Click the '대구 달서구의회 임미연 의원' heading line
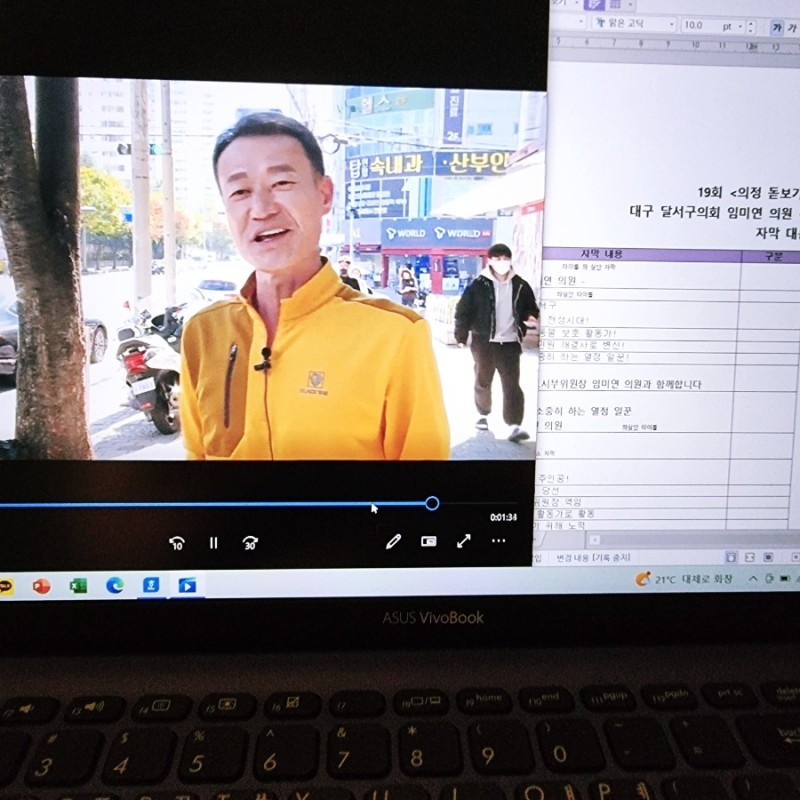This screenshot has height=800, width=800. (x=711, y=212)
